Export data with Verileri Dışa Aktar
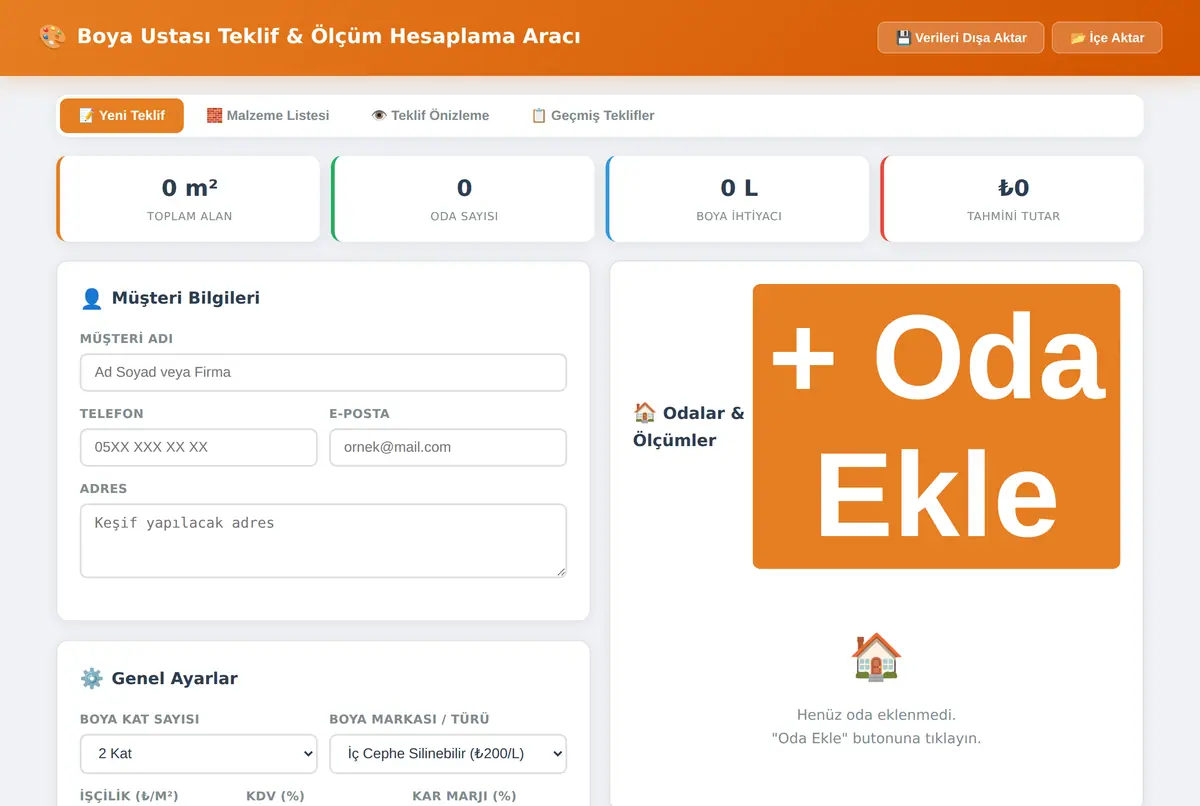The image size is (1200, 806). (x=961, y=37)
